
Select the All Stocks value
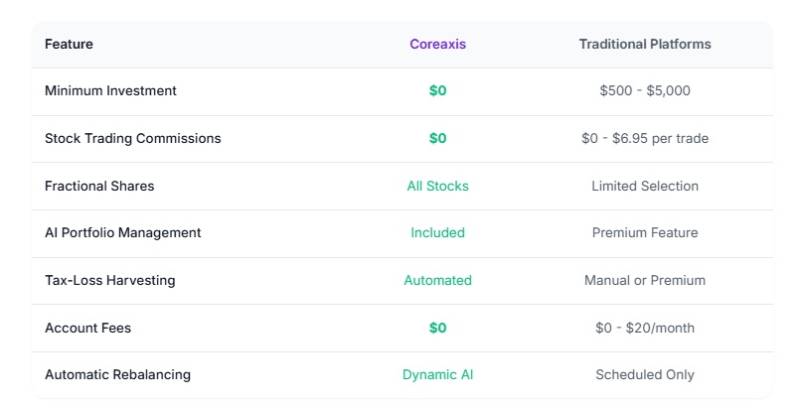click(437, 186)
